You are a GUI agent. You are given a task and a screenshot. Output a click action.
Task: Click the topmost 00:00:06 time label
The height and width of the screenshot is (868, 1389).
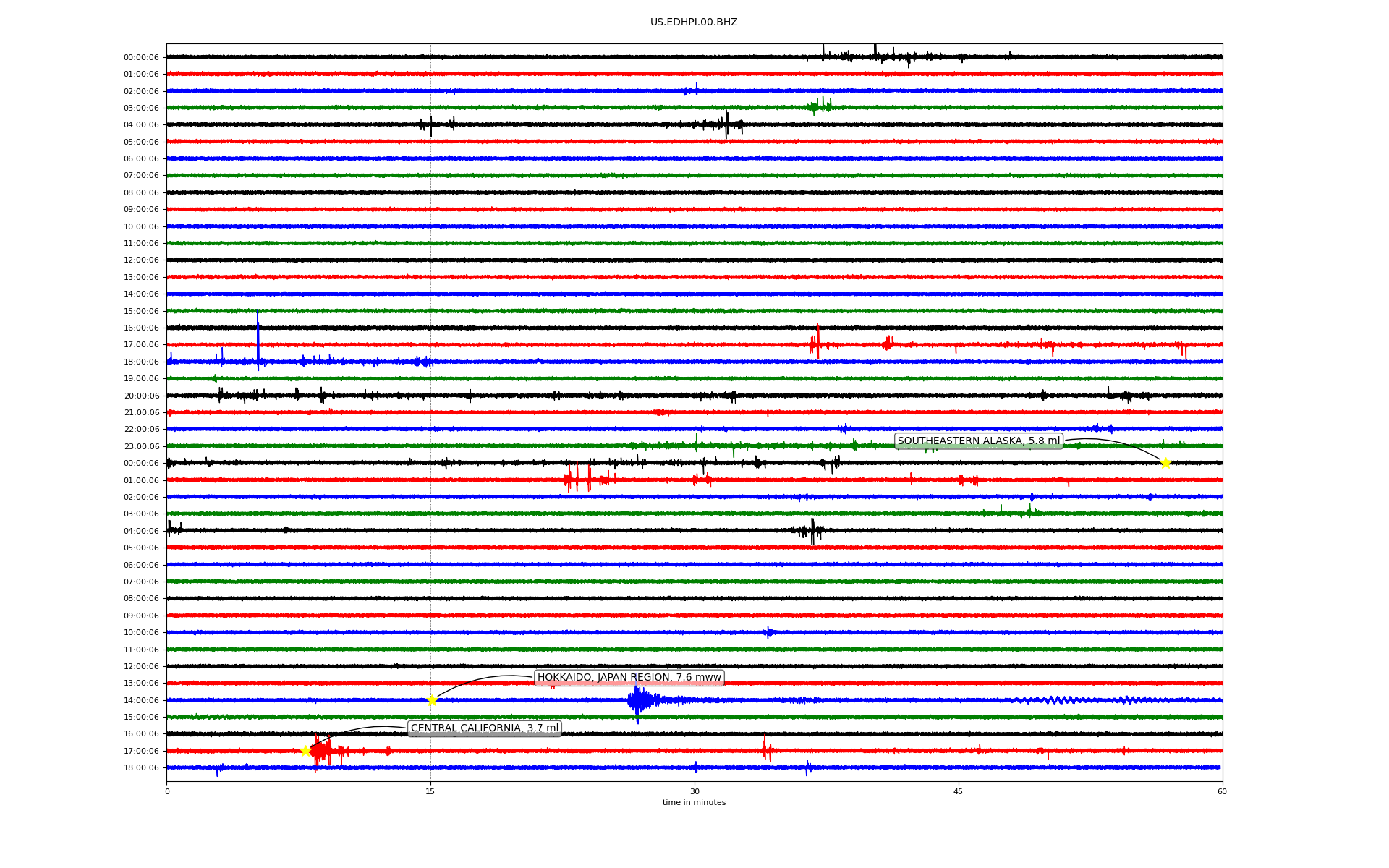pos(141,57)
